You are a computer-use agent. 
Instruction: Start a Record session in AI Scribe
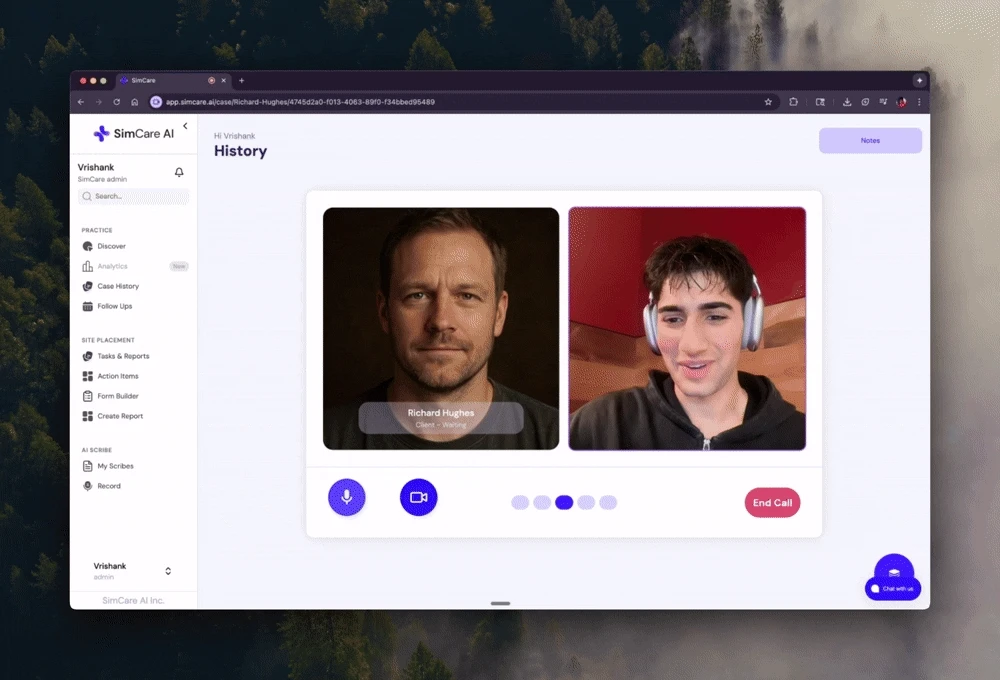[104, 486]
